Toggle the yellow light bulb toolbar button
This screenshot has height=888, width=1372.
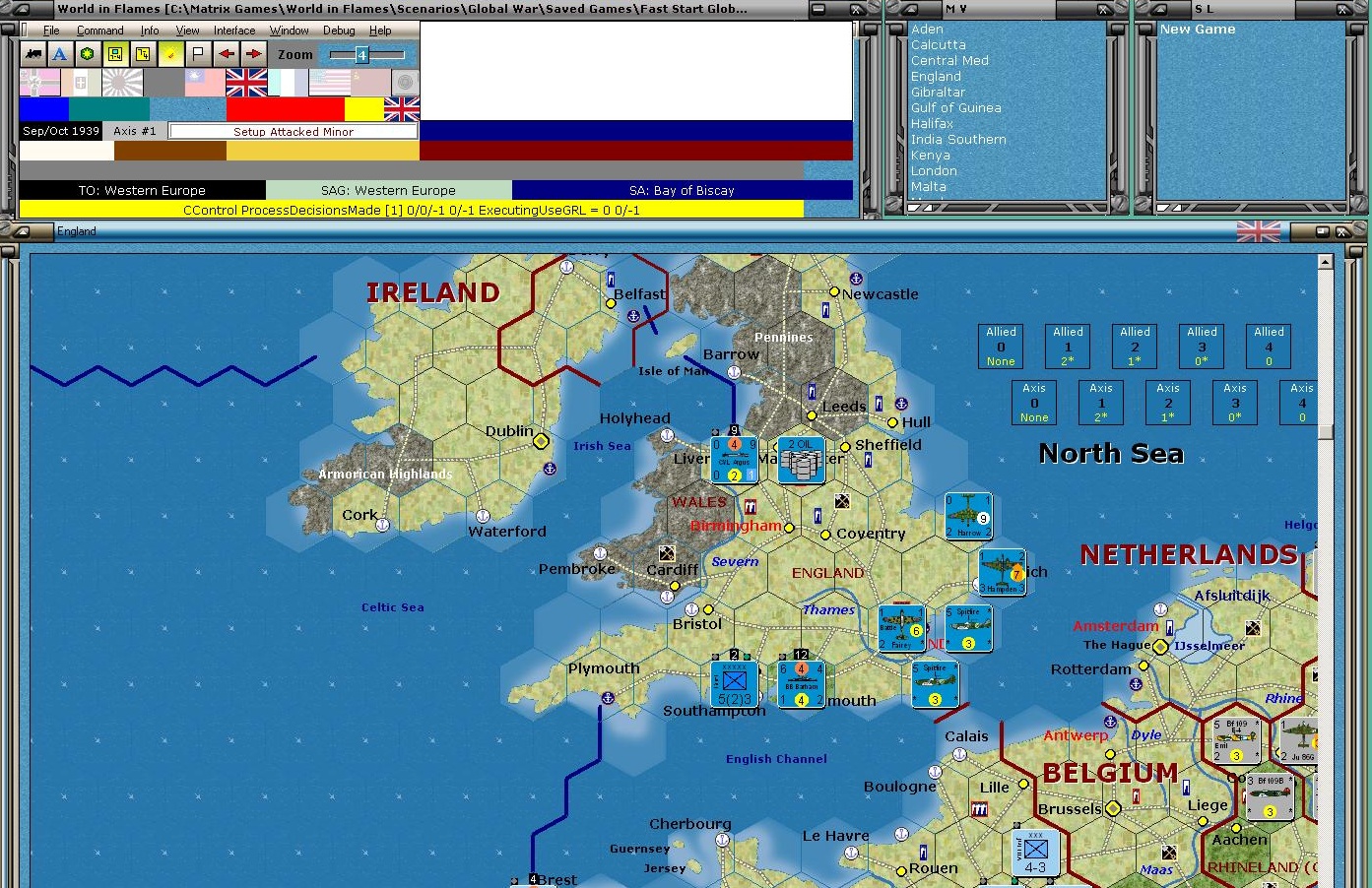pos(170,54)
